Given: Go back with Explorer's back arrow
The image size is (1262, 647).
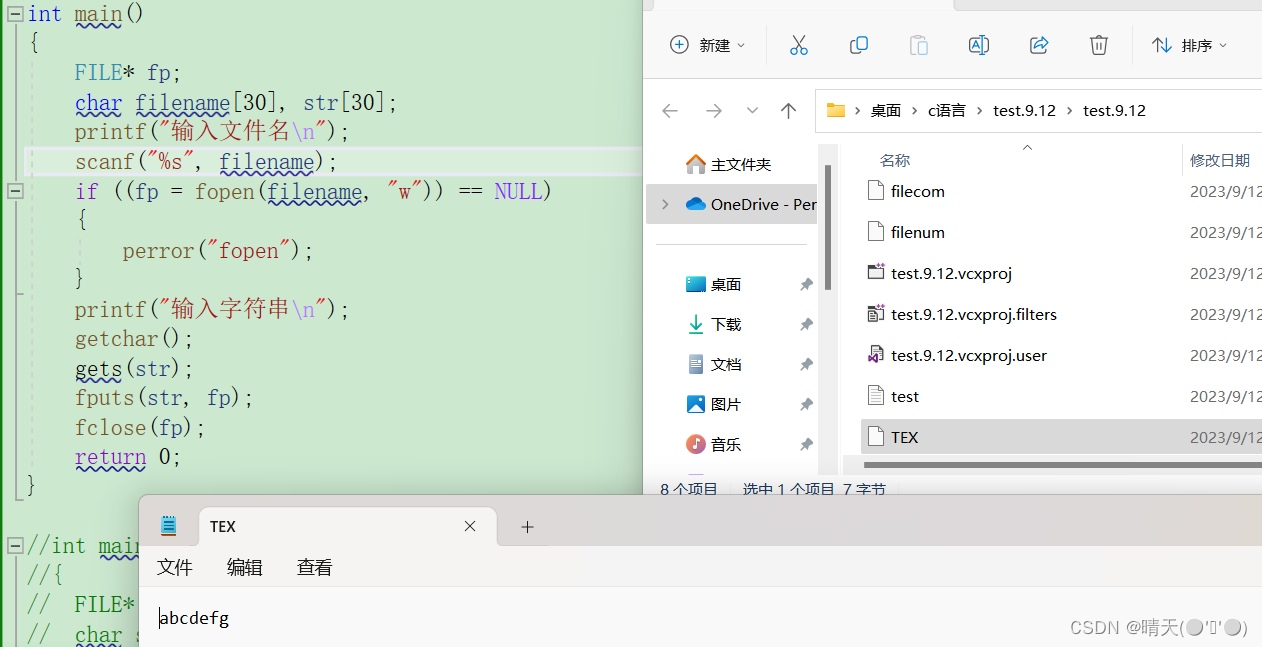Looking at the screenshot, I should (x=670, y=111).
